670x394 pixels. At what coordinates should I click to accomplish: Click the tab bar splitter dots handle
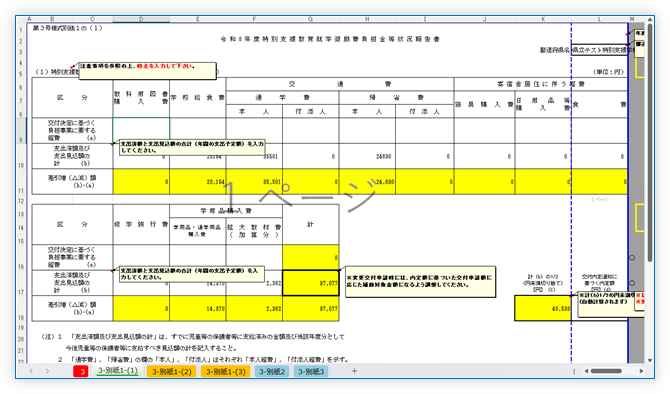[574, 371]
